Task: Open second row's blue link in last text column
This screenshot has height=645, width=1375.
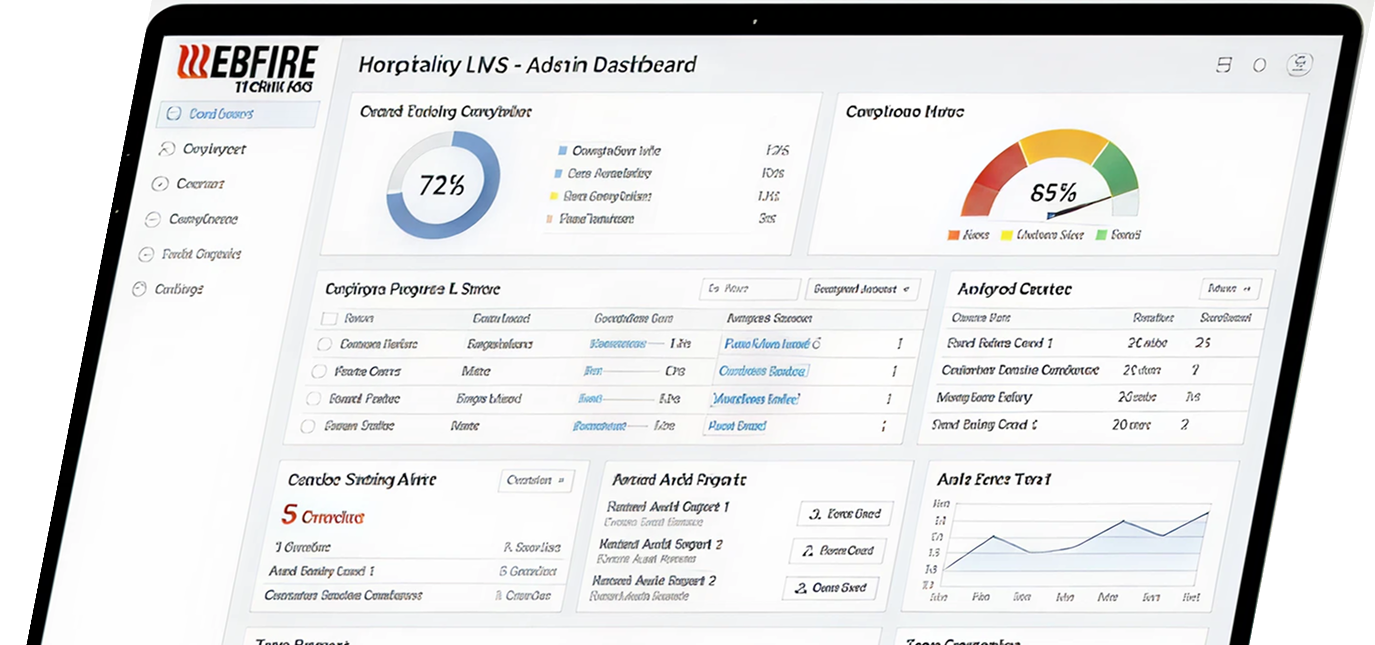Action: (762, 371)
